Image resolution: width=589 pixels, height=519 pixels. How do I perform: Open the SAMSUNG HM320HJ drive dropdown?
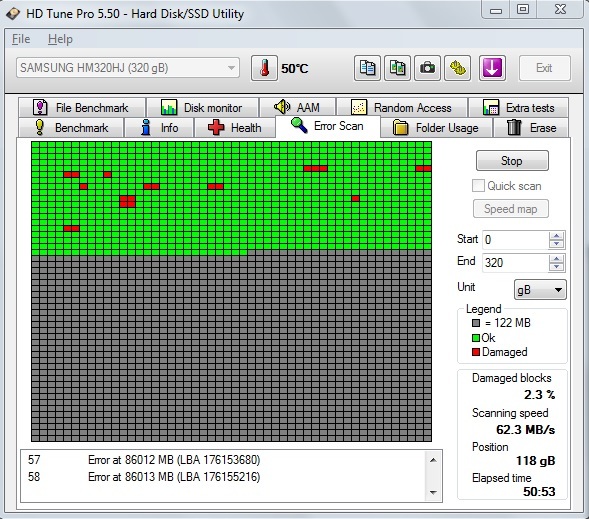click(128, 68)
